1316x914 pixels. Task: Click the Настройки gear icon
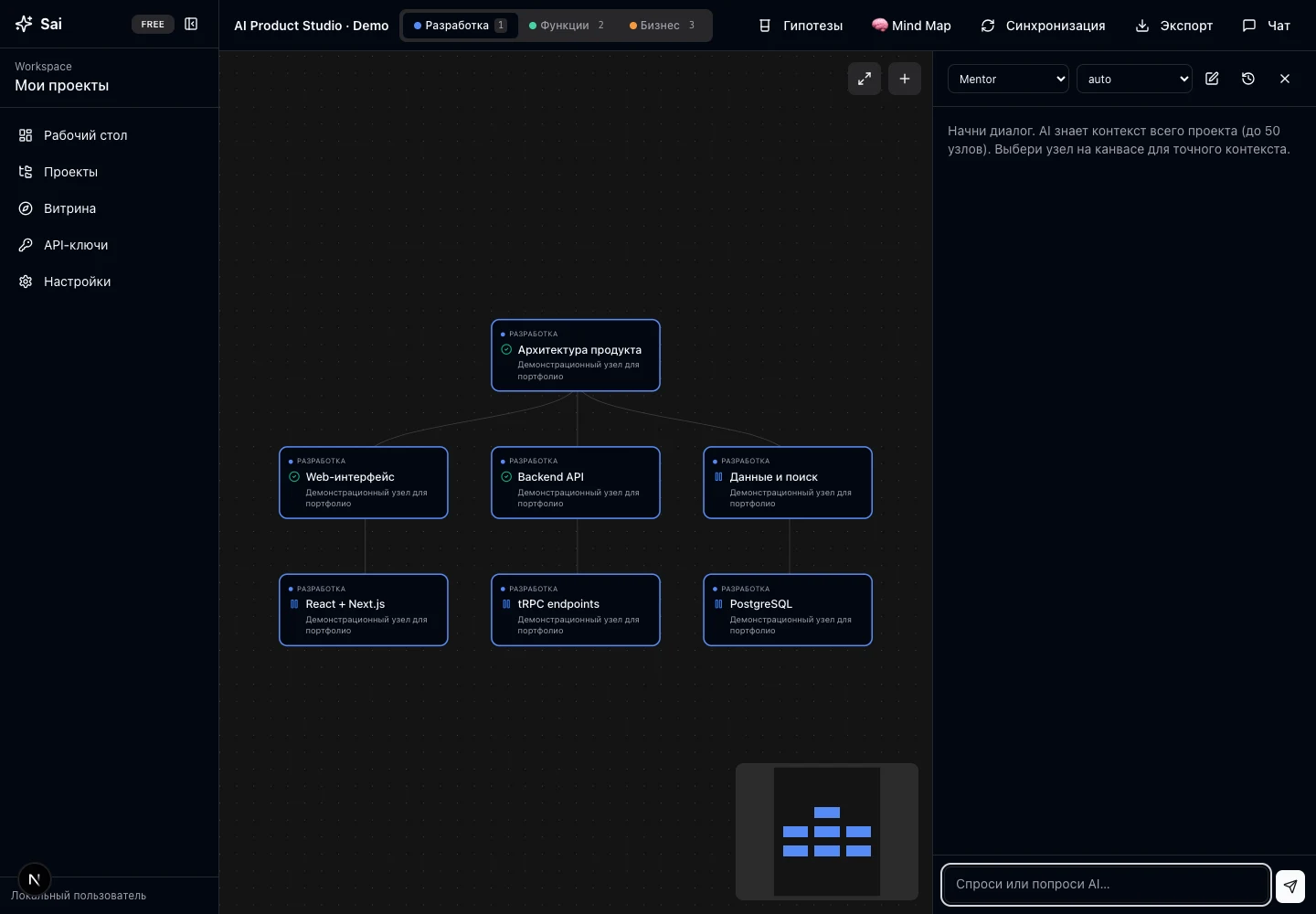tap(26, 282)
